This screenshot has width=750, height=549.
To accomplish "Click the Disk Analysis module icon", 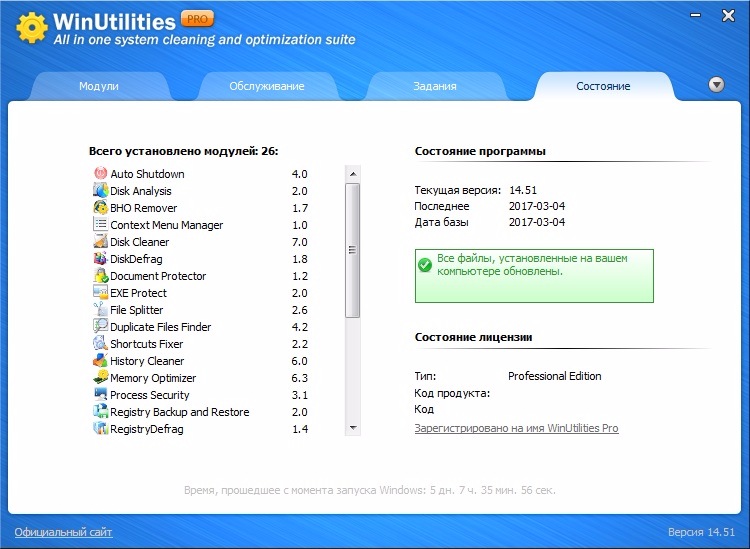I will click(100, 190).
